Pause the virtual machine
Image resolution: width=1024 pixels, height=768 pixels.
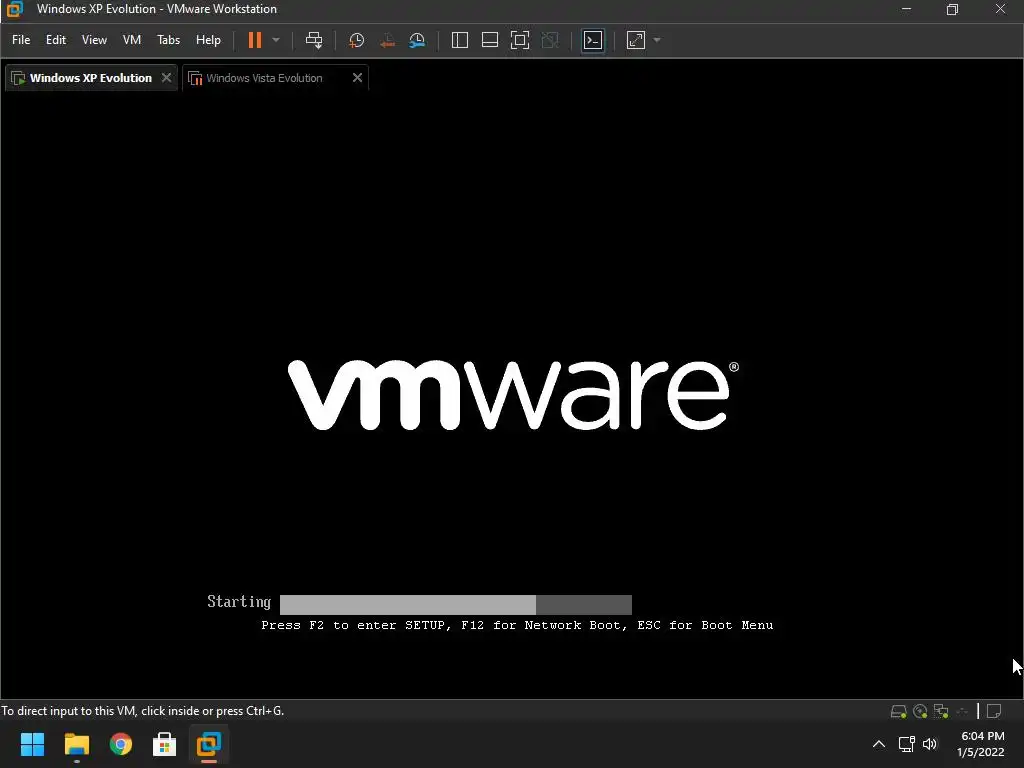click(x=255, y=40)
